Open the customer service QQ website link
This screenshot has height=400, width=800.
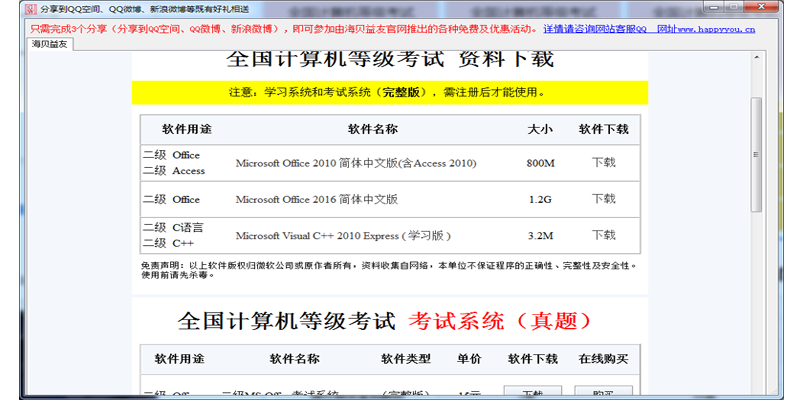pyautogui.click(x=649, y=29)
